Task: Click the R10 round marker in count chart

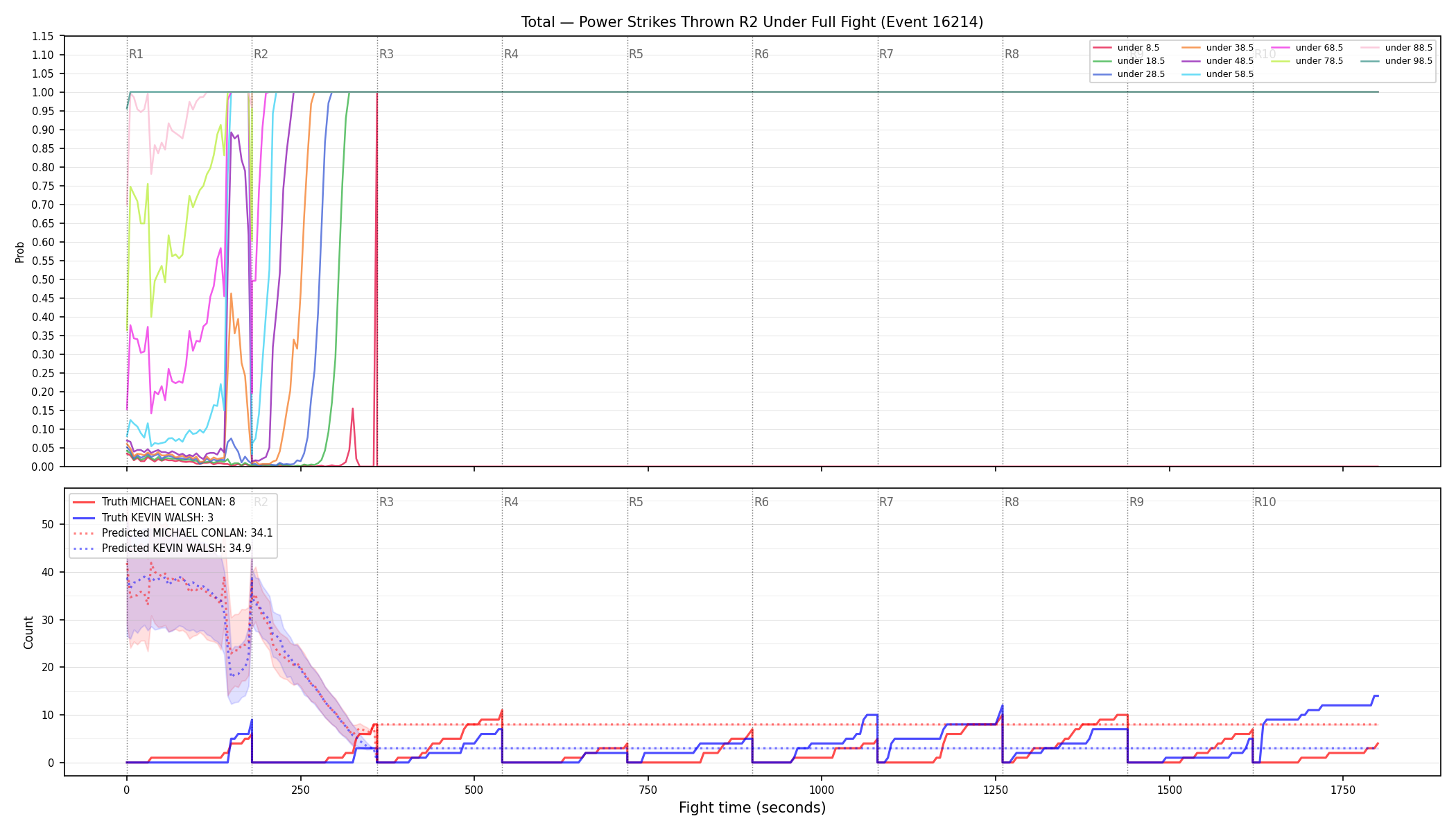Action: (1265, 502)
